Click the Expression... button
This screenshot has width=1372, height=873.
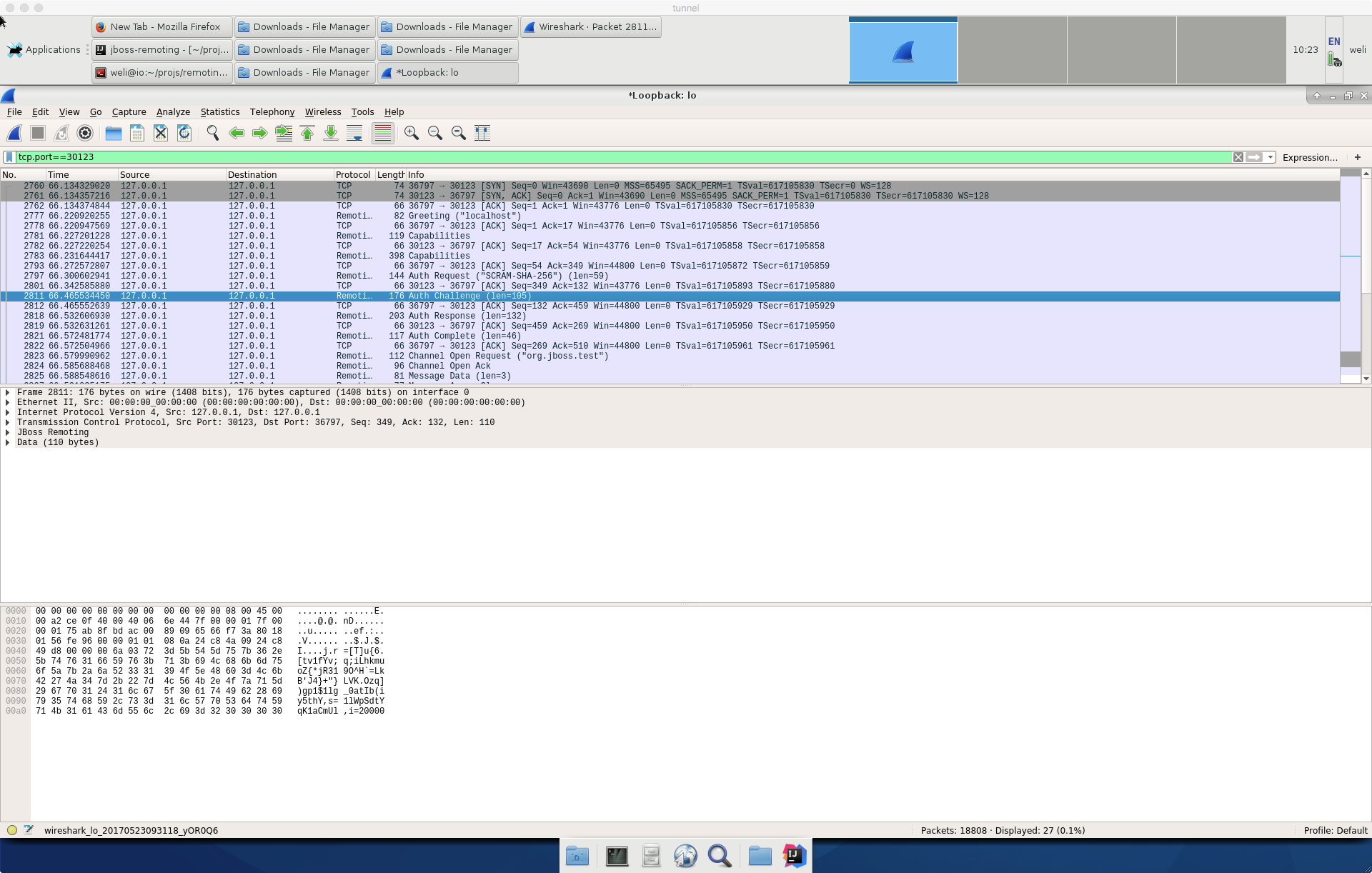click(x=1309, y=157)
